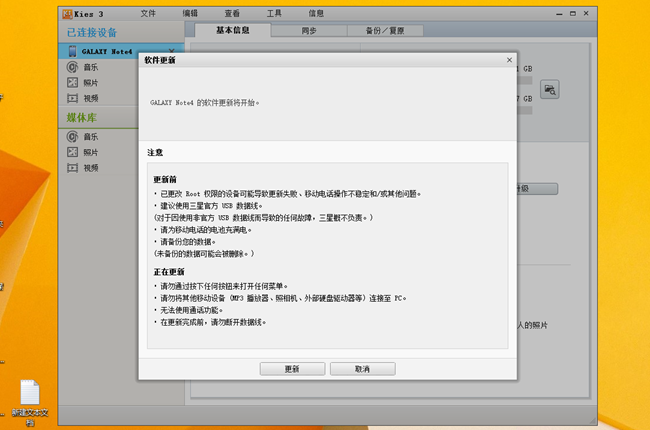Disconnect GALAXY Note4 via its X icon
The height and width of the screenshot is (430, 650).
[172, 51]
